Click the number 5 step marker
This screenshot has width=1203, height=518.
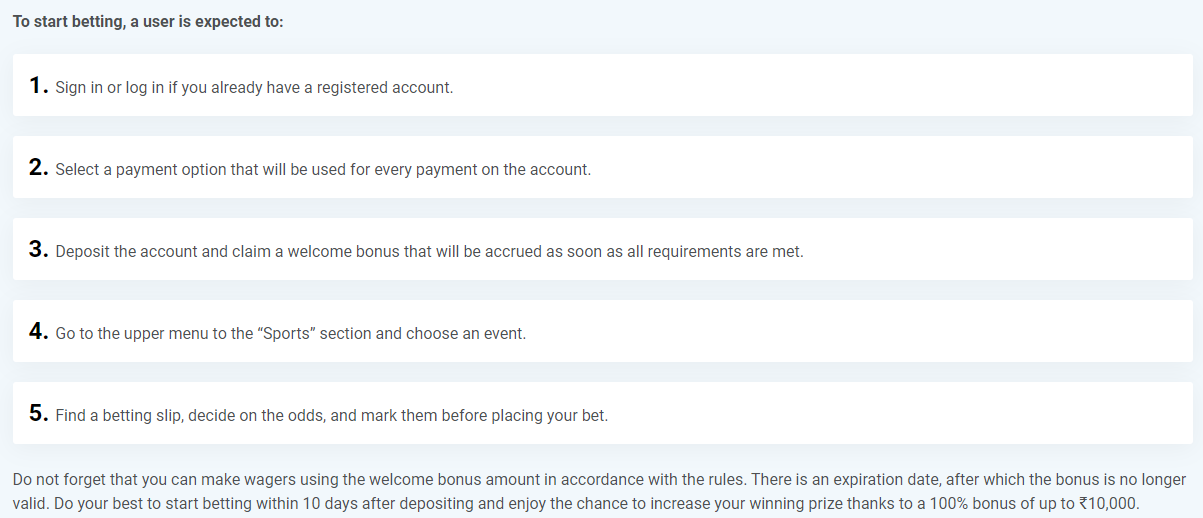(x=39, y=414)
